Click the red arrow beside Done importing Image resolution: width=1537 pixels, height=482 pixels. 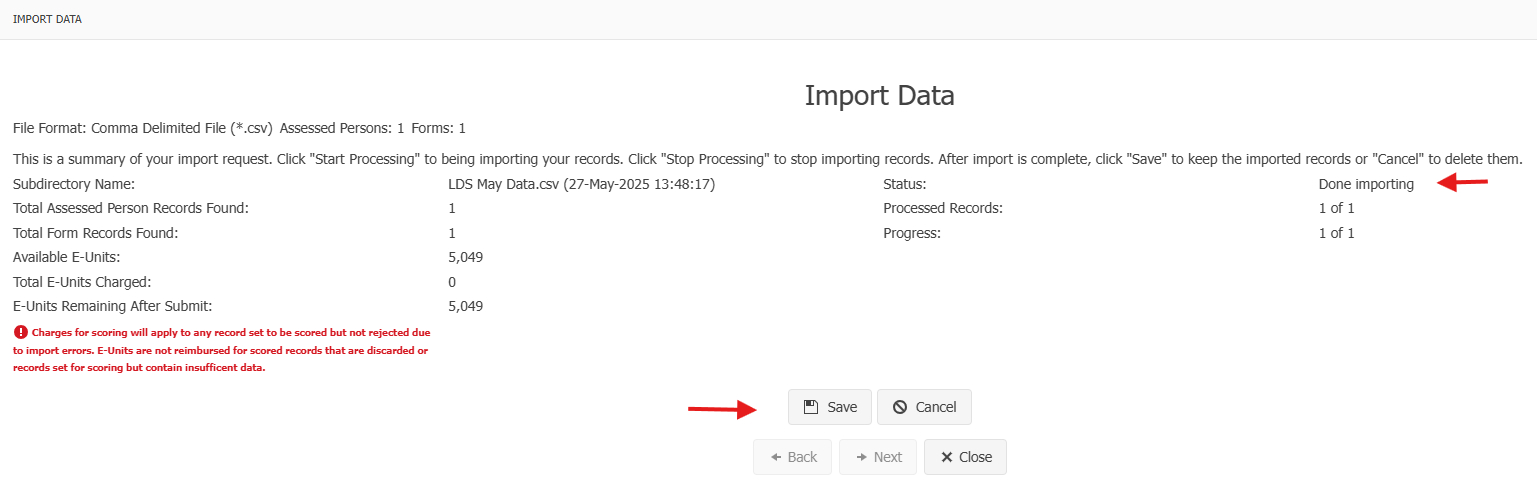[1463, 182]
